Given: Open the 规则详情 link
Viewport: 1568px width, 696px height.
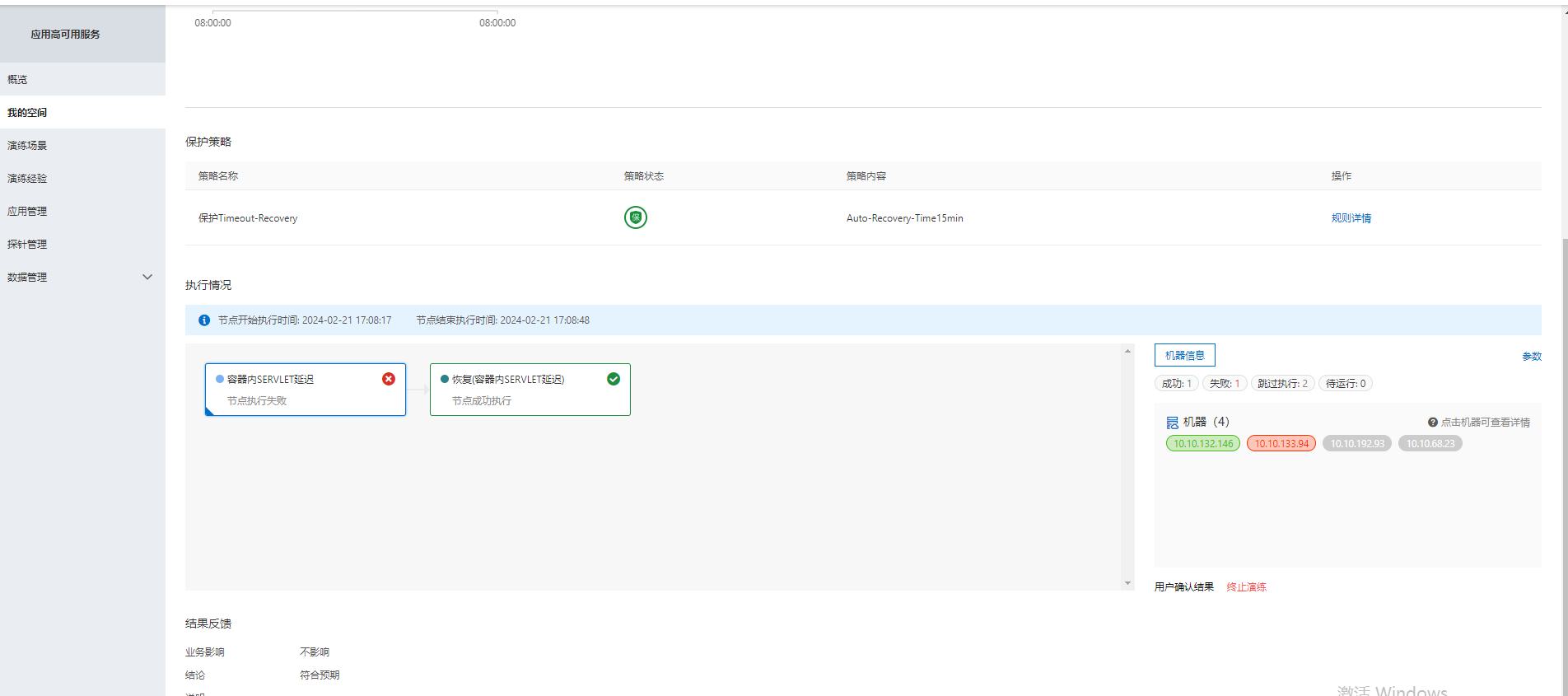Looking at the screenshot, I should coord(1351,218).
